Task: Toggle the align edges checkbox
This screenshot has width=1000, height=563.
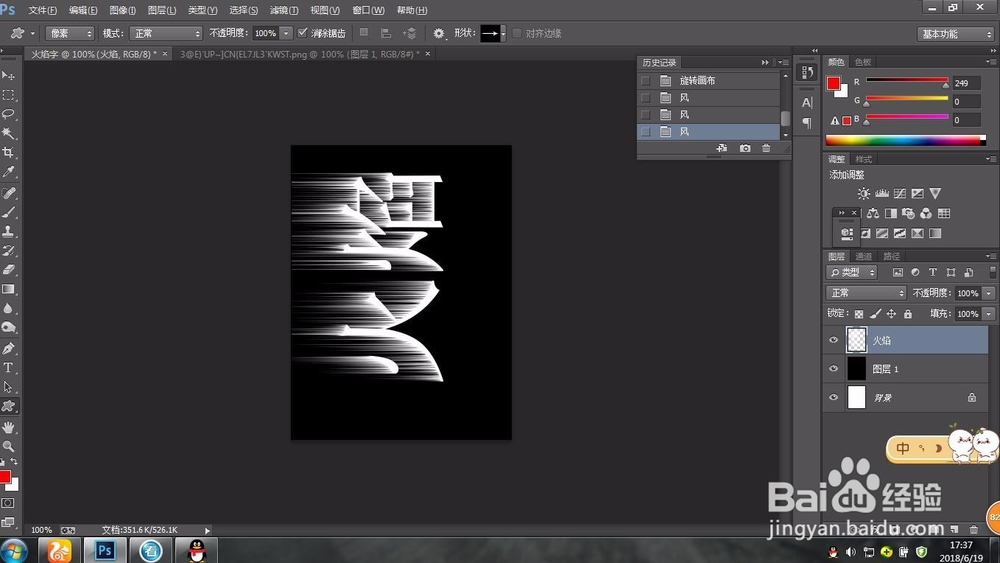Action: click(517, 33)
